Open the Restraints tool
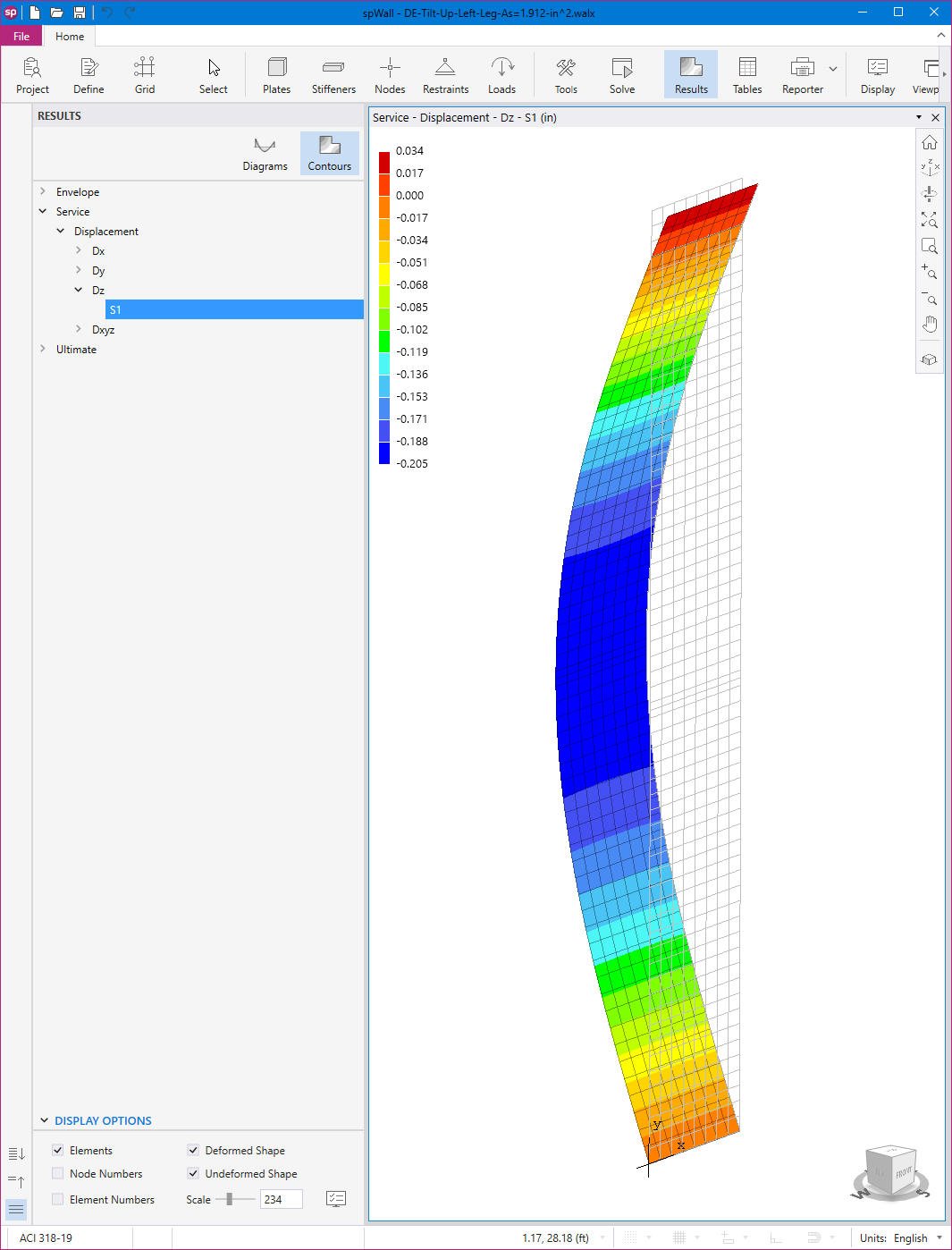 (x=445, y=75)
